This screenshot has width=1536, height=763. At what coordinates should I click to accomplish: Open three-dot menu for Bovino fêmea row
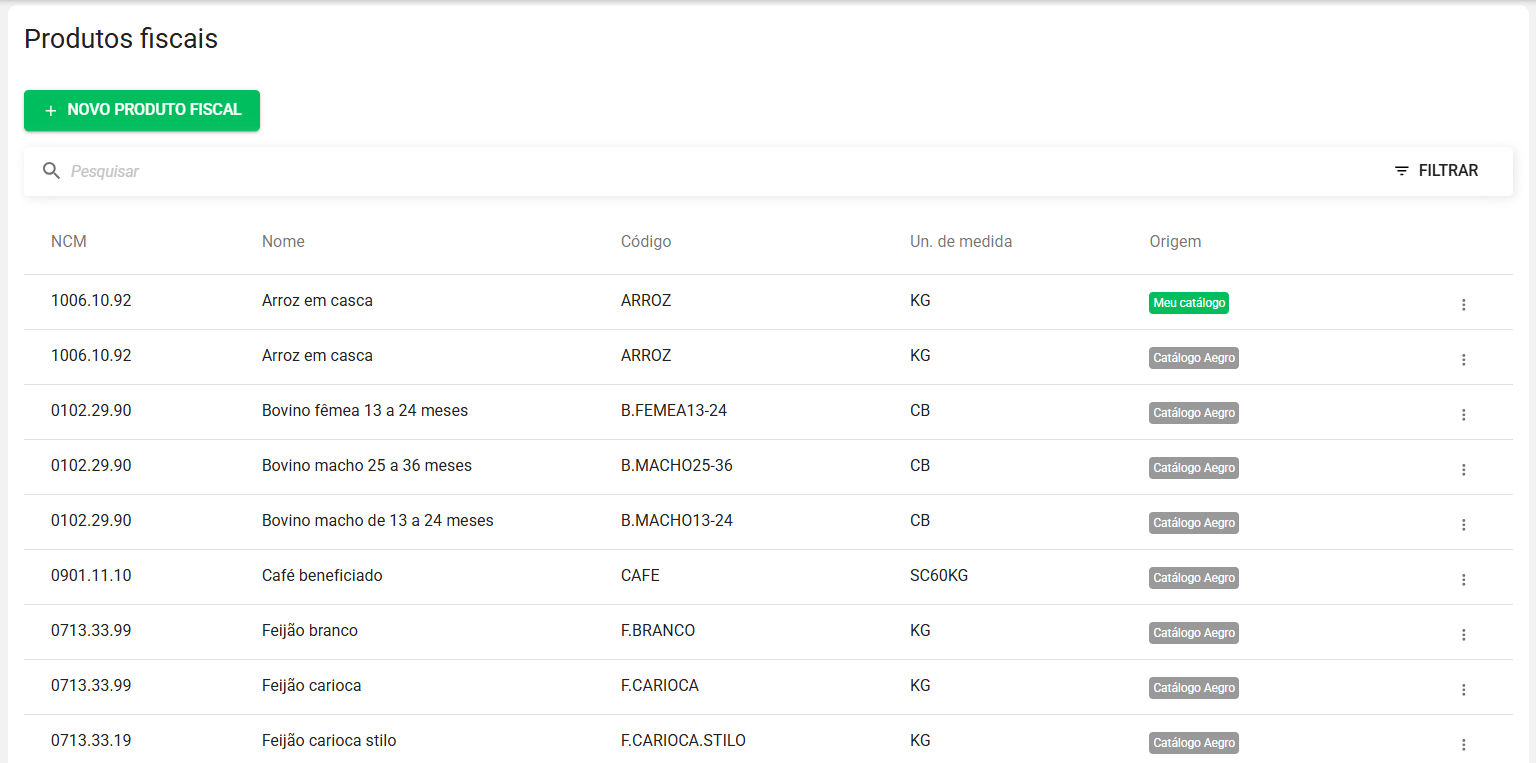point(1463,414)
